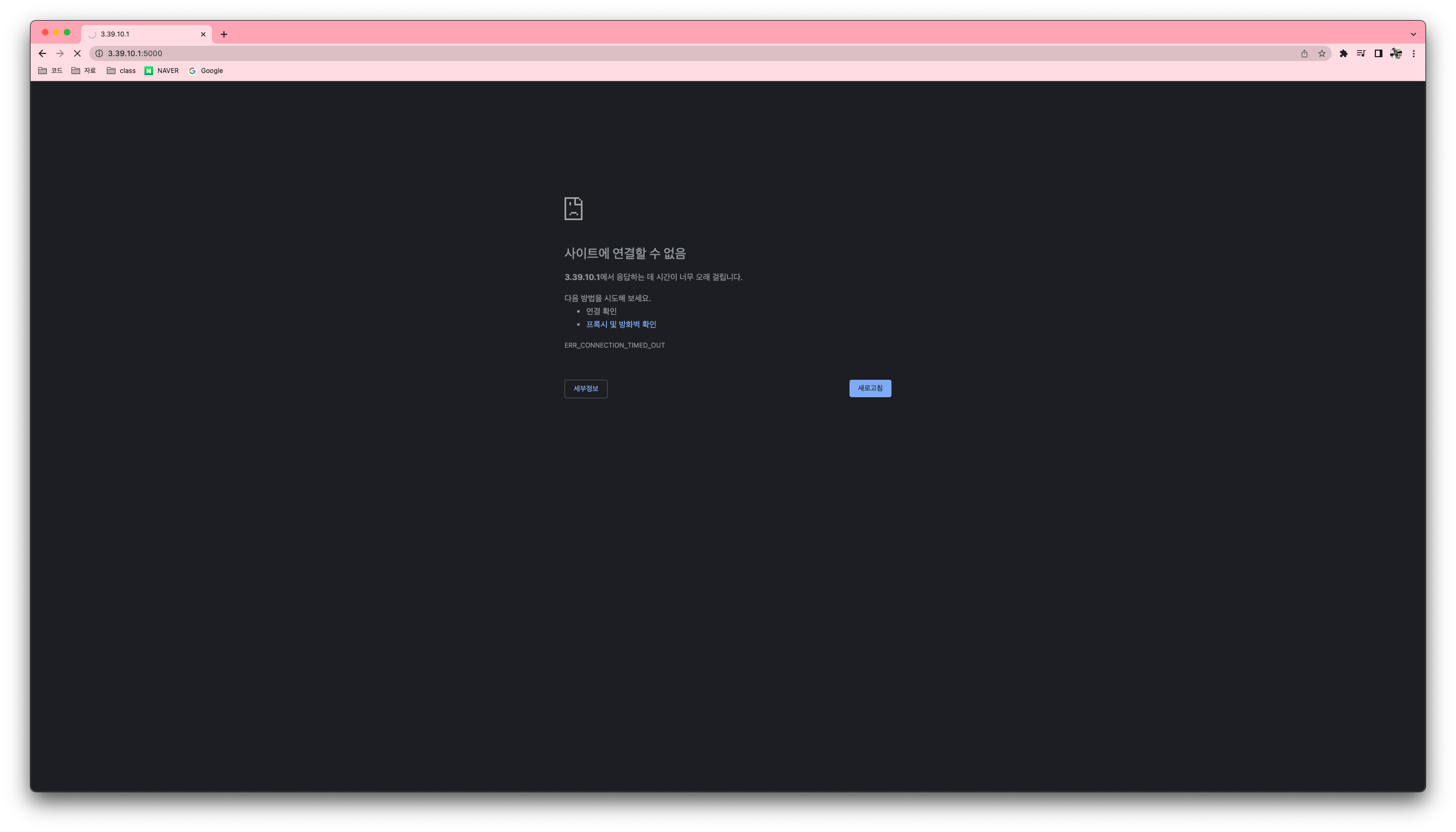Click the 새로고침 reload button

tap(870, 388)
